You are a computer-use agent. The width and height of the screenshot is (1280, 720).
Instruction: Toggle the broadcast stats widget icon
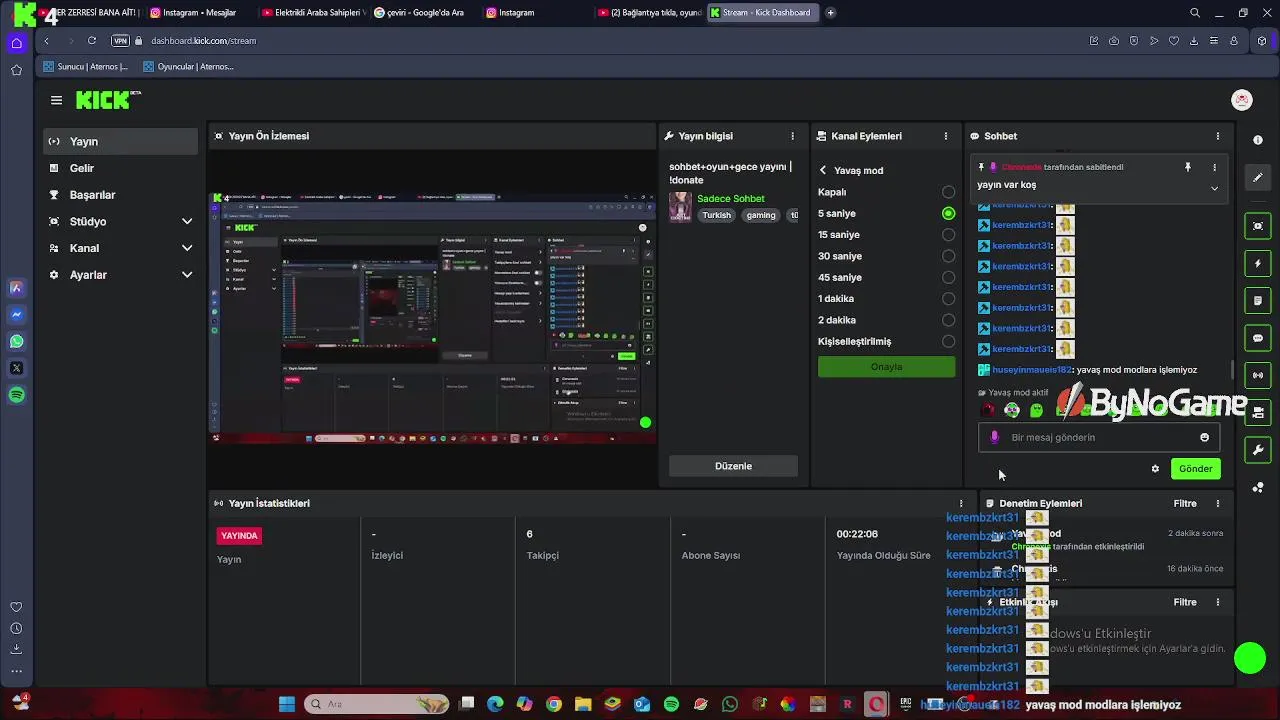(x=1258, y=376)
